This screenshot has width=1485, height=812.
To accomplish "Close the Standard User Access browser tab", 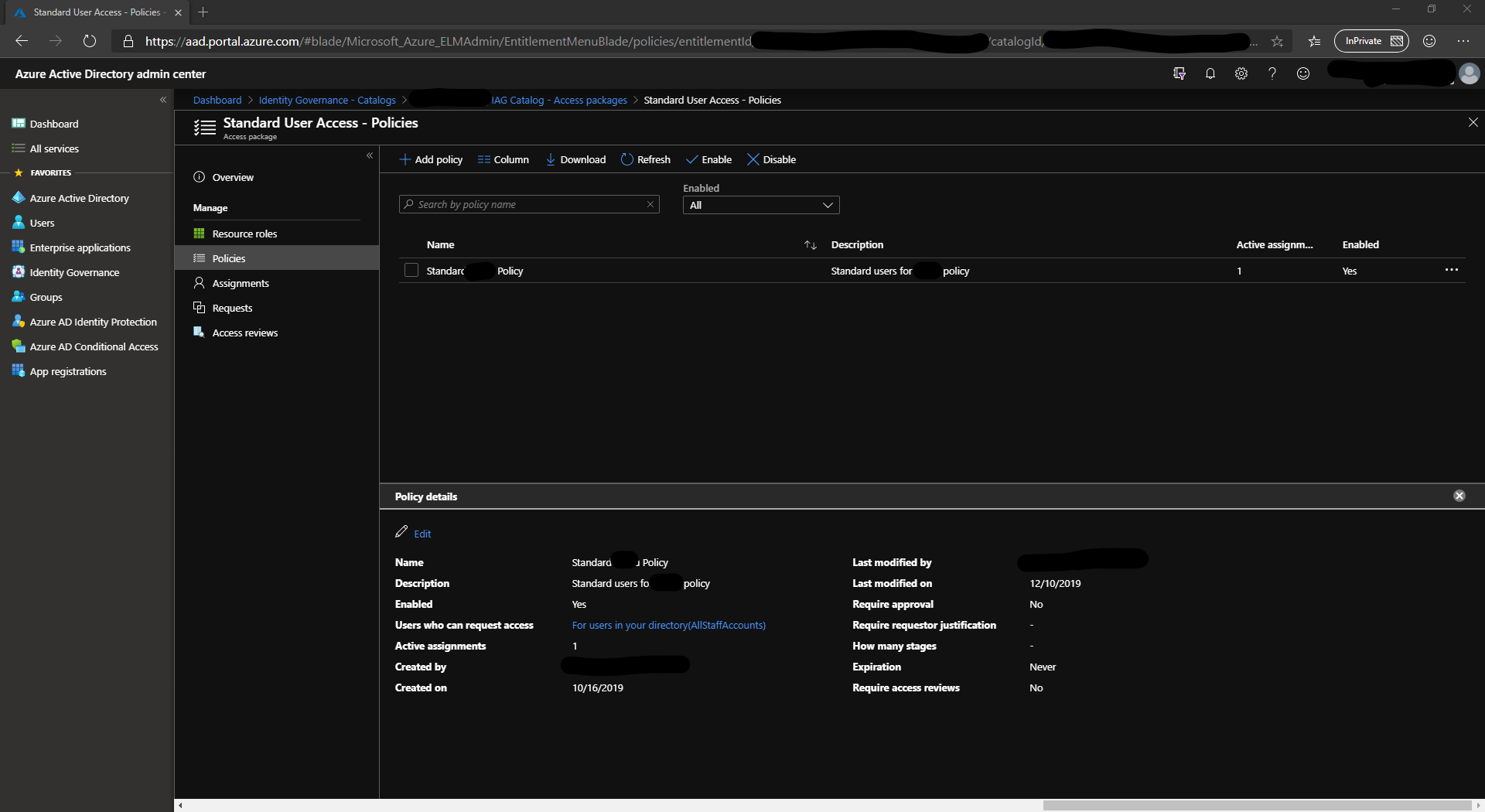I will point(178,12).
